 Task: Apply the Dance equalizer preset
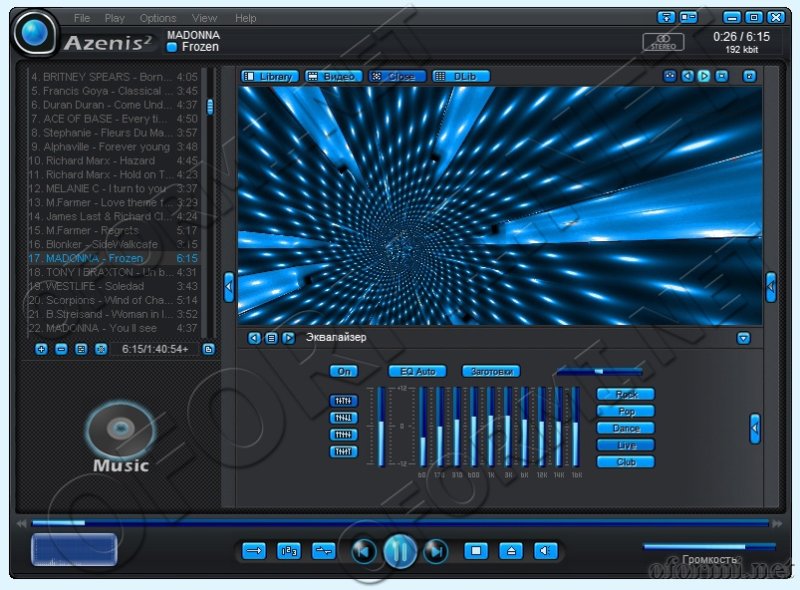click(x=626, y=428)
